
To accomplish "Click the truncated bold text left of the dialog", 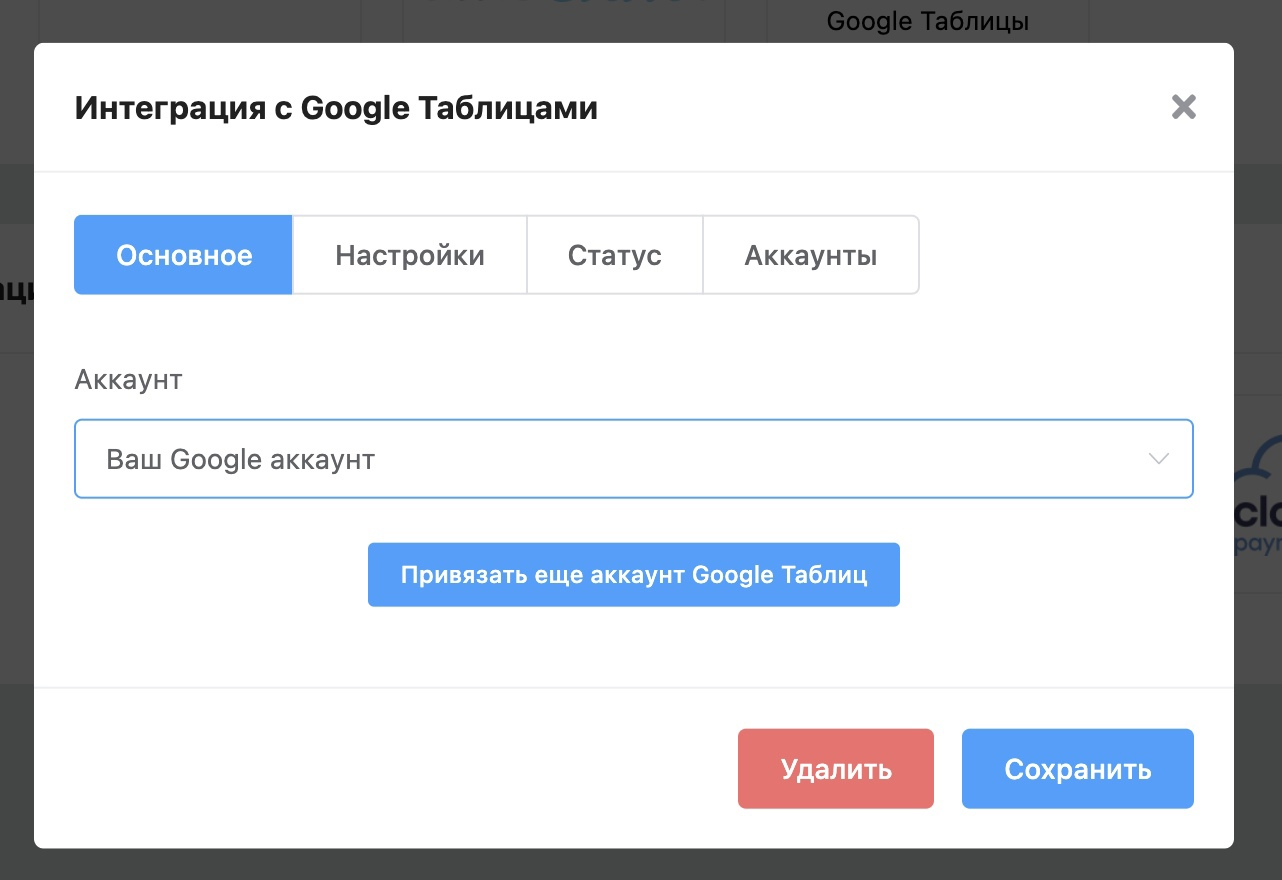I will 16,290.
